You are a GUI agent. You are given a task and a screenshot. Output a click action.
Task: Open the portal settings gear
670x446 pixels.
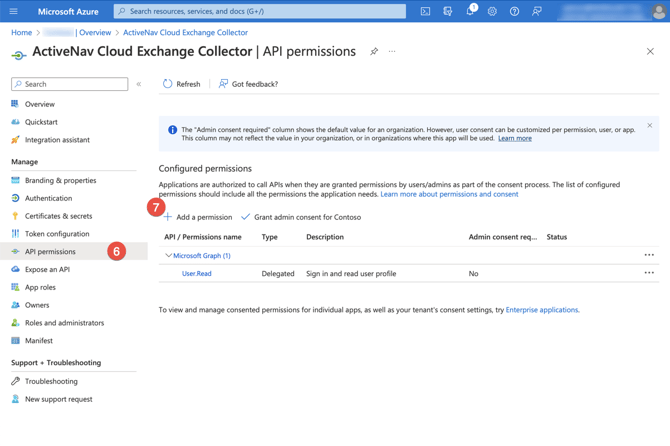[x=492, y=12]
